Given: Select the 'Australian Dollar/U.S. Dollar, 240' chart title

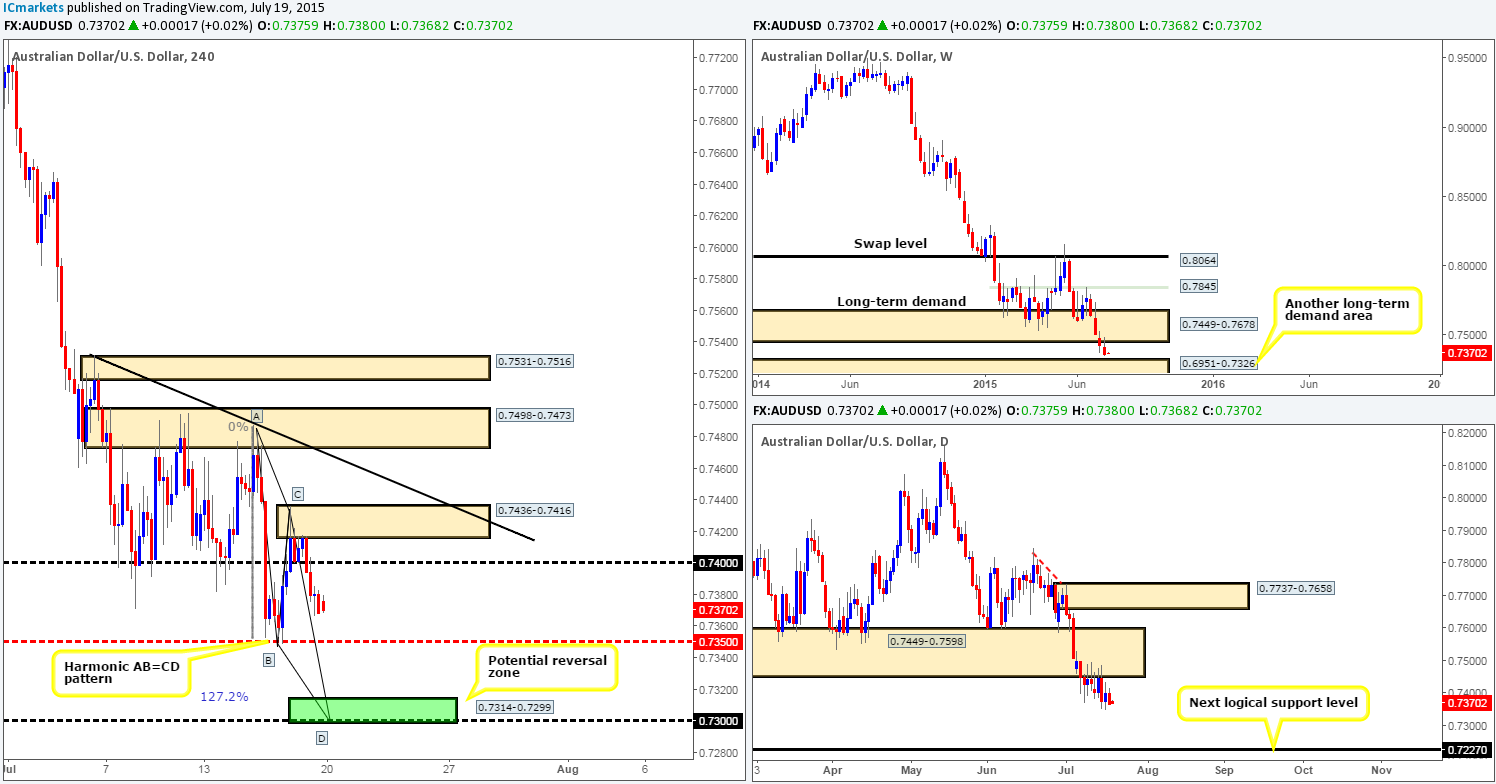Looking at the screenshot, I should click(114, 56).
